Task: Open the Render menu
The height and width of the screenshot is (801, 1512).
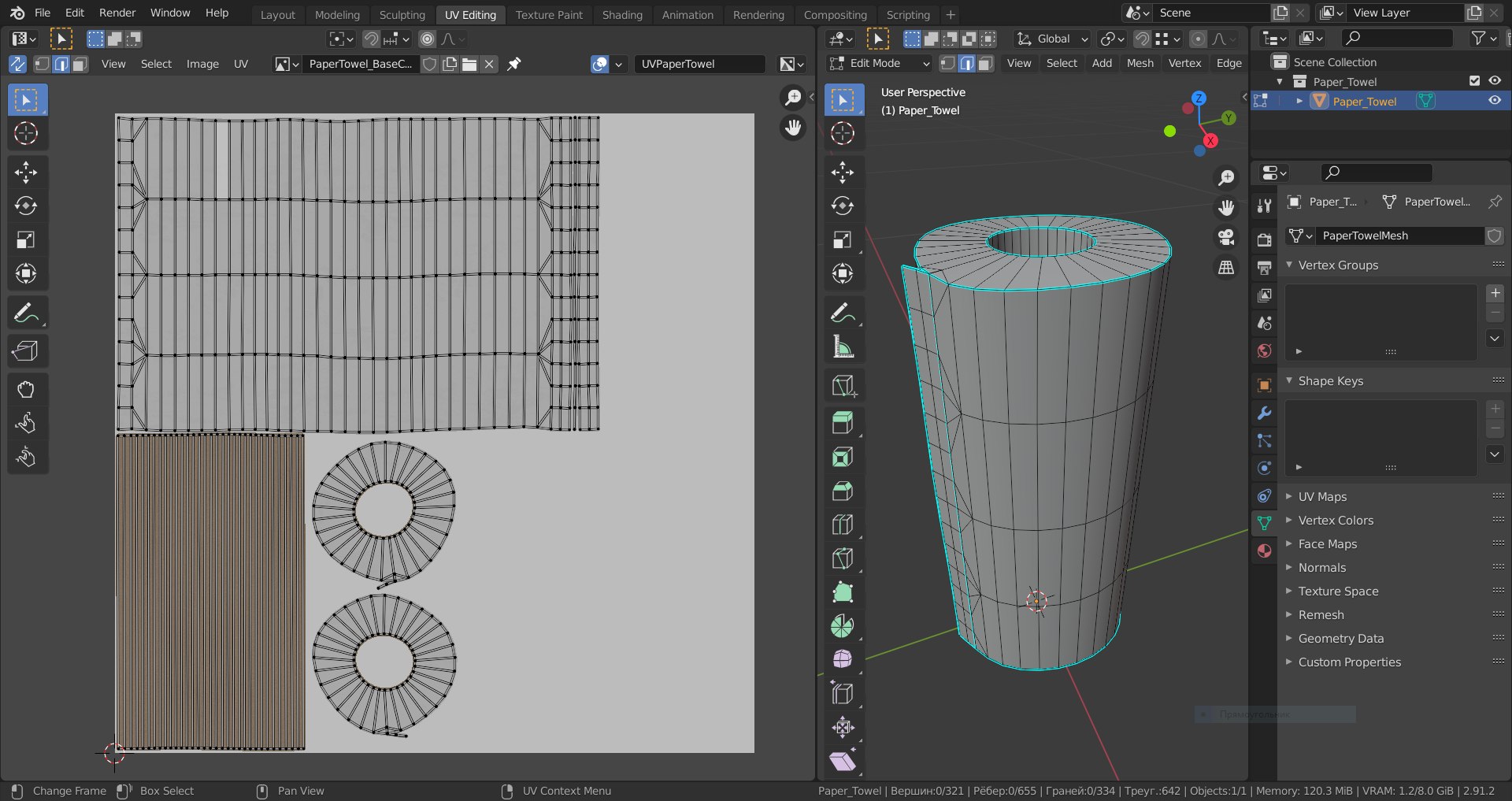Action: [117, 13]
